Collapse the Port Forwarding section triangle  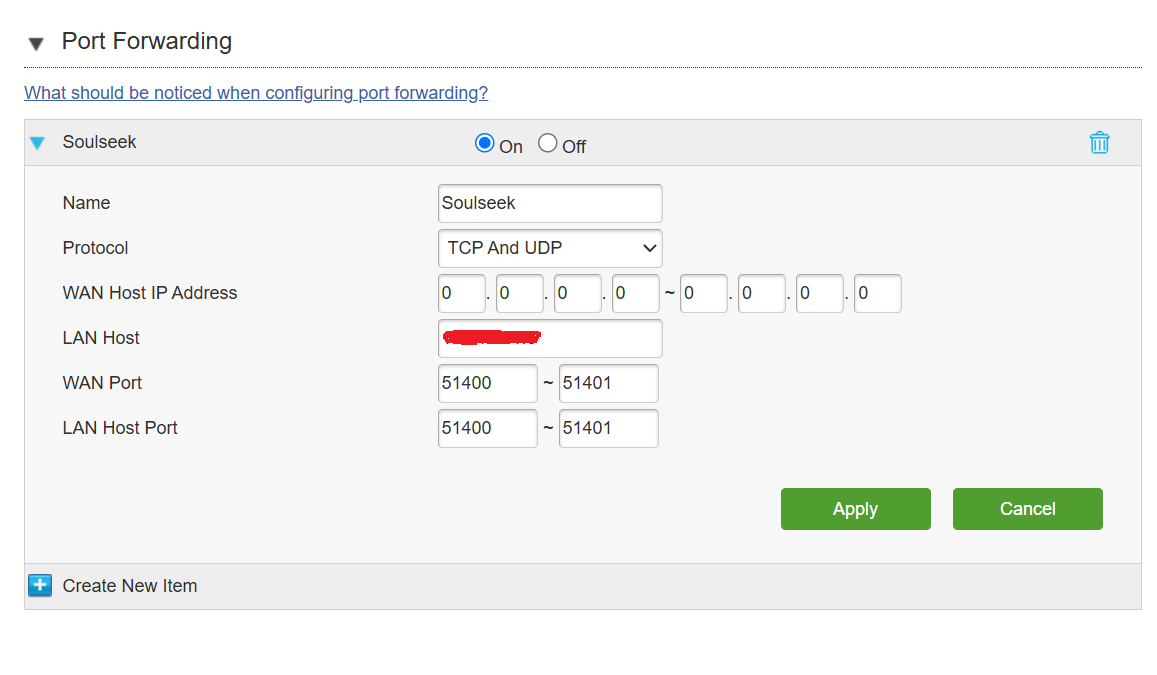[35, 44]
